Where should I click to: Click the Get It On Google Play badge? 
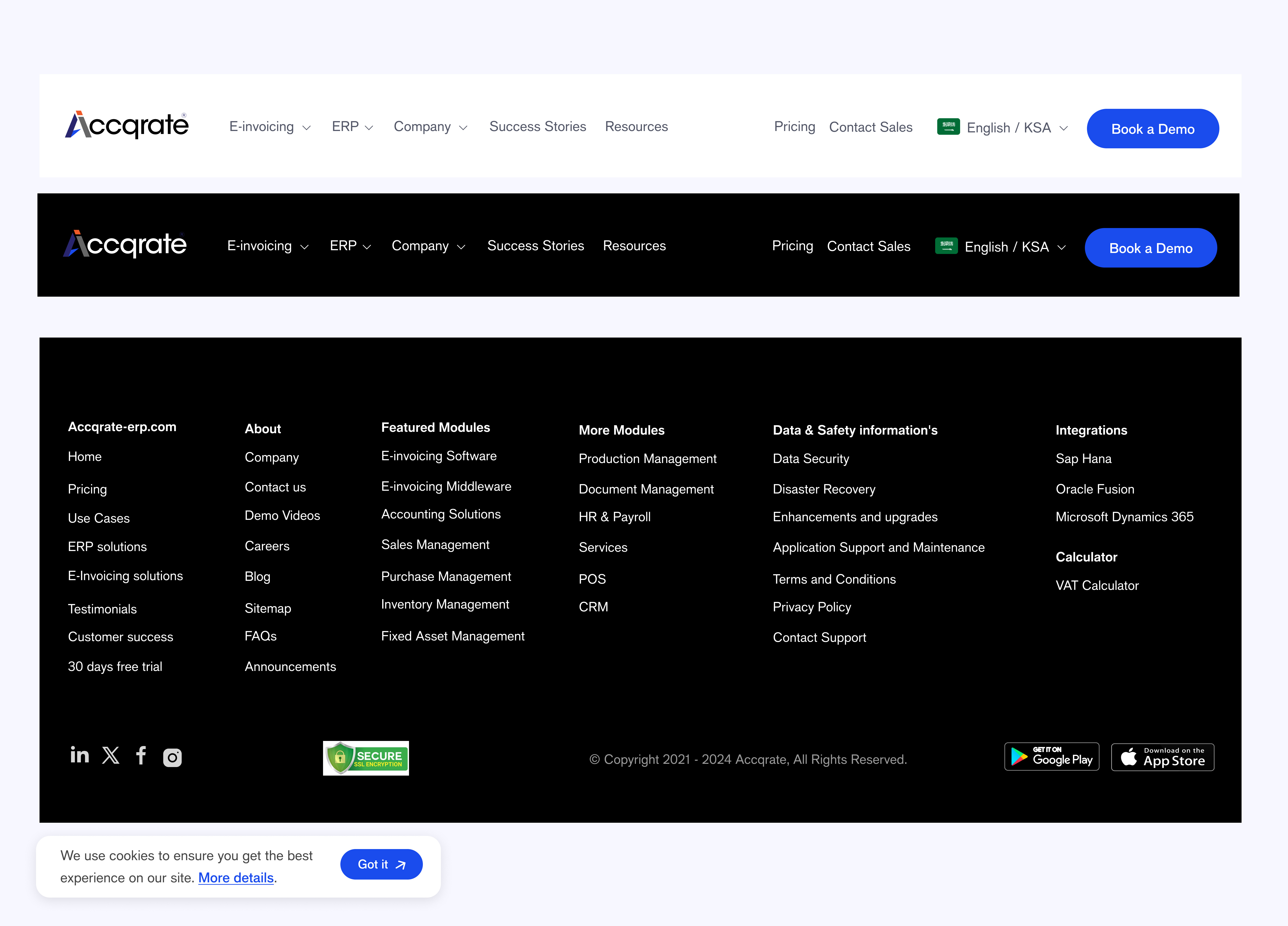pos(1051,757)
